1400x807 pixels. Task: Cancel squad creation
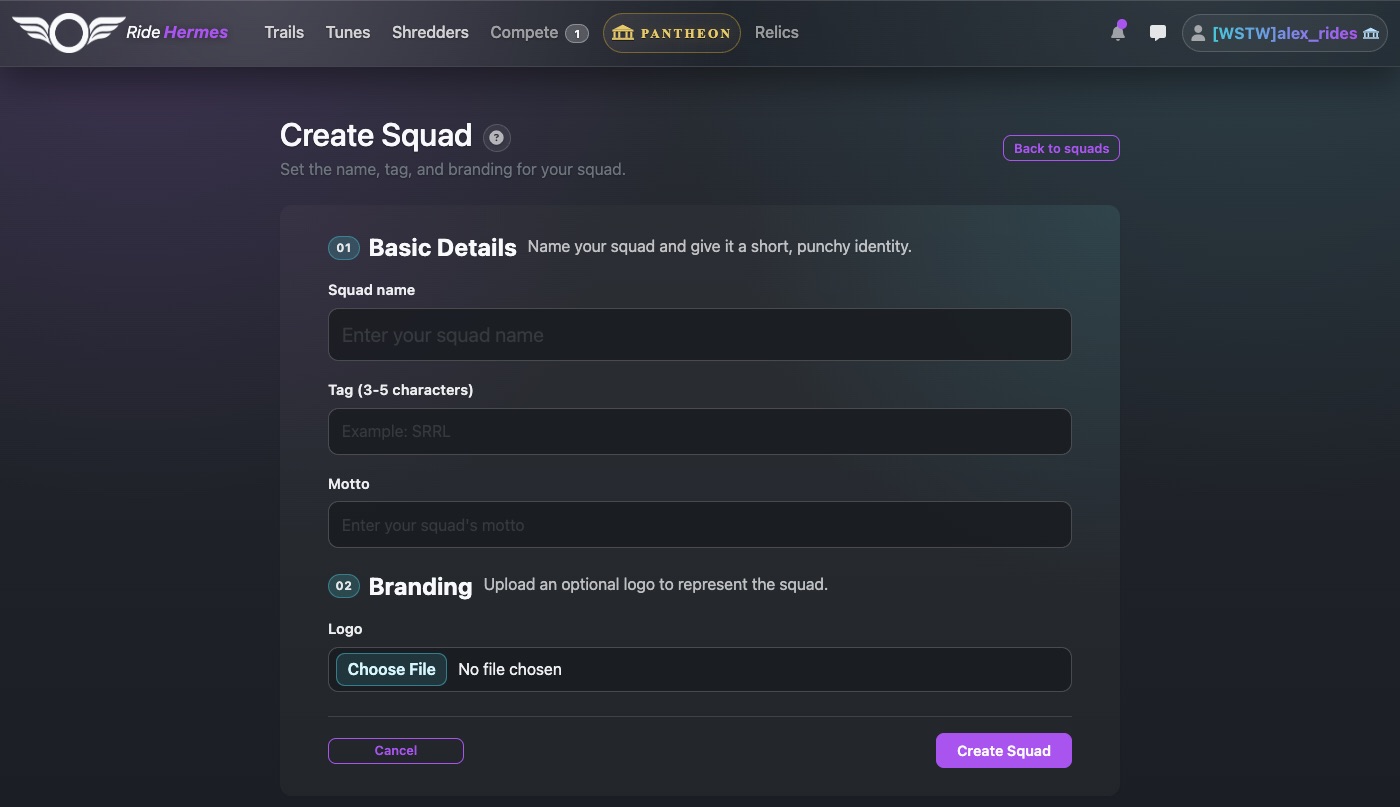pos(396,750)
